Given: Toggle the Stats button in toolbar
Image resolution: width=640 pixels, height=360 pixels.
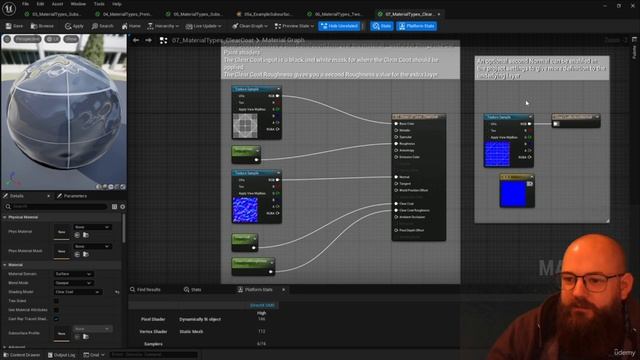Looking at the screenshot, I should click(x=382, y=26).
